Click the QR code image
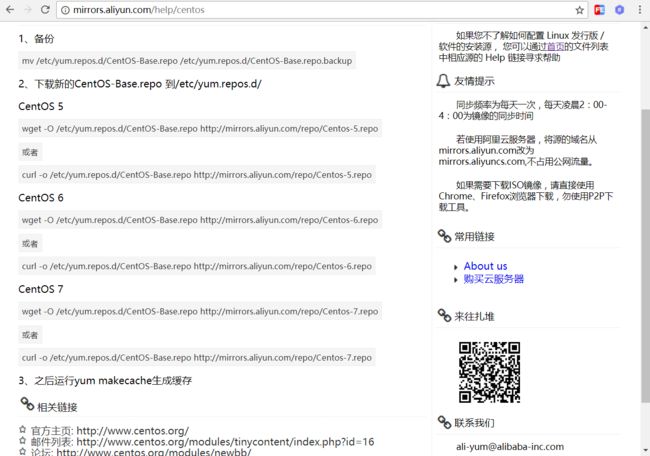This screenshot has width=650, height=456. tap(489, 372)
